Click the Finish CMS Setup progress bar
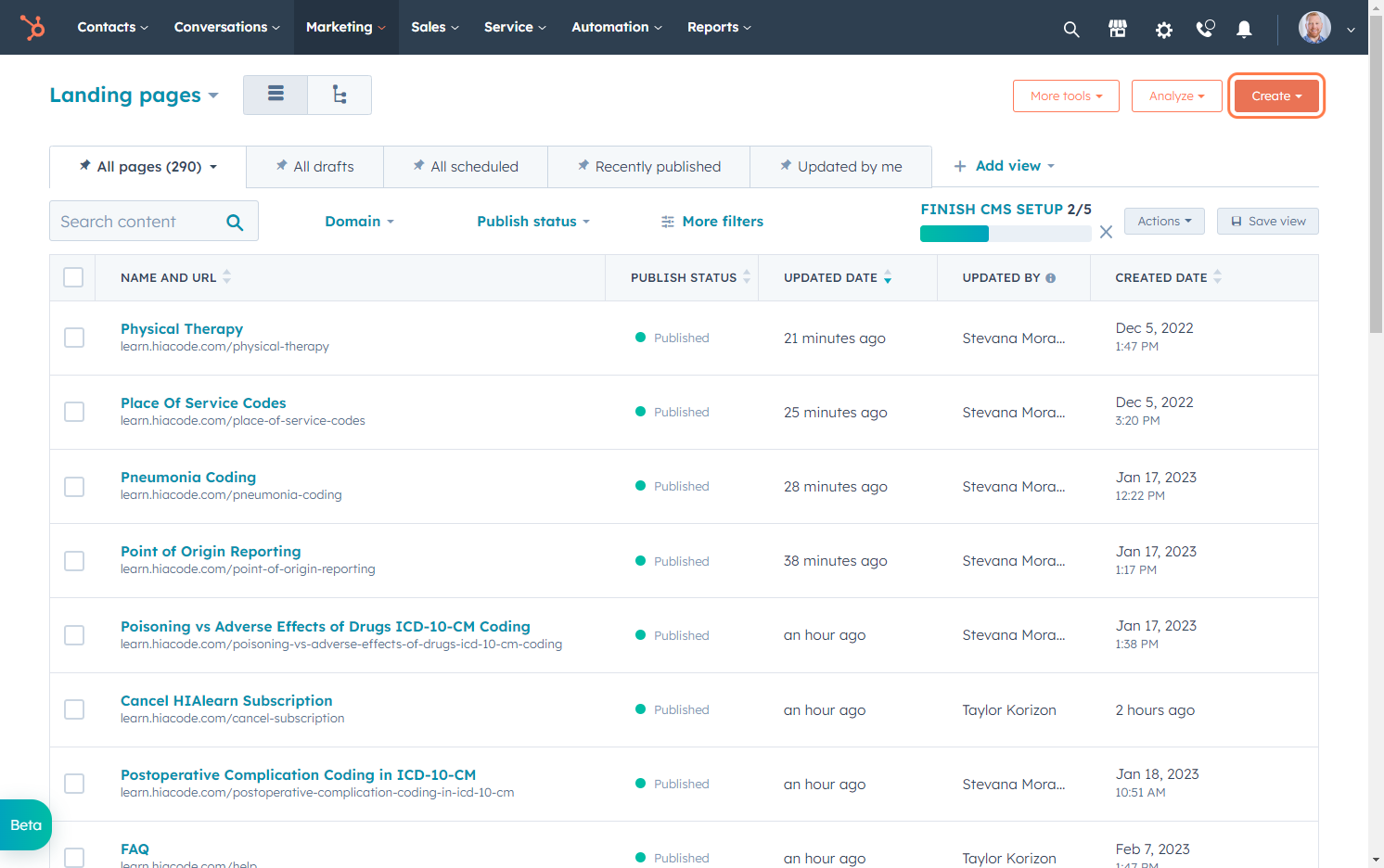Image resolution: width=1384 pixels, height=868 pixels. pyautogui.click(x=1006, y=234)
